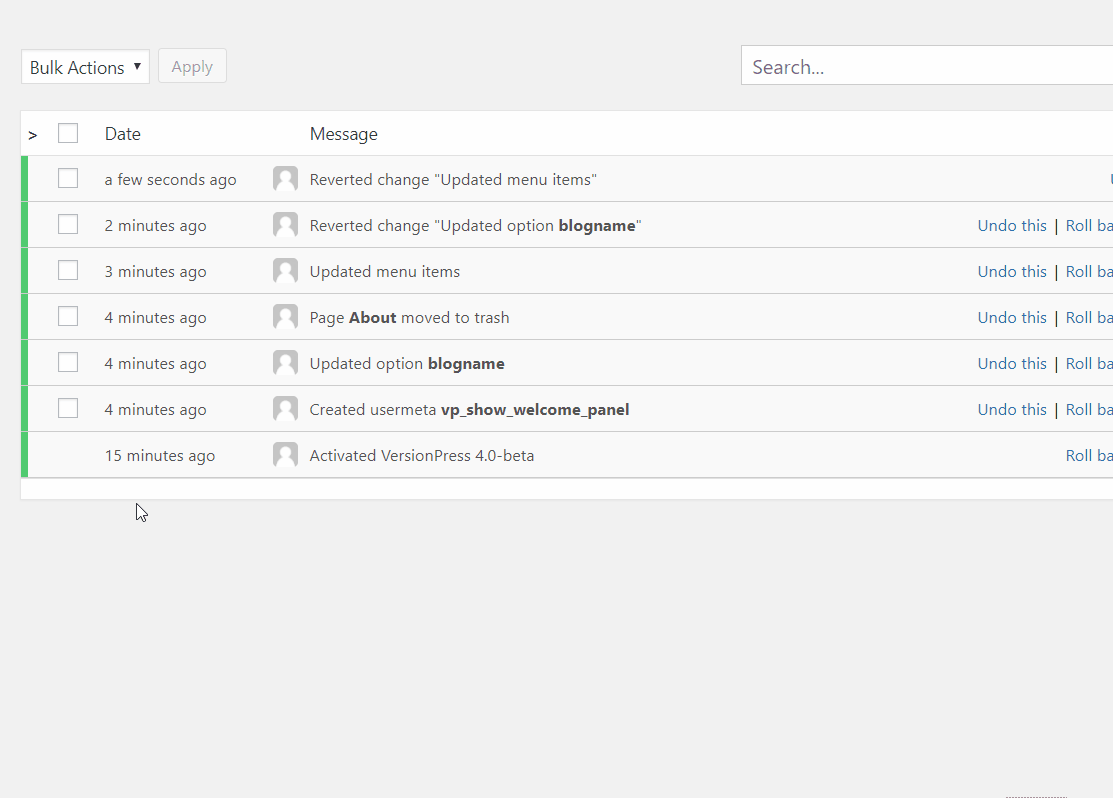
Task: Open the Bulk Actions dropdown
Action: 85,66
